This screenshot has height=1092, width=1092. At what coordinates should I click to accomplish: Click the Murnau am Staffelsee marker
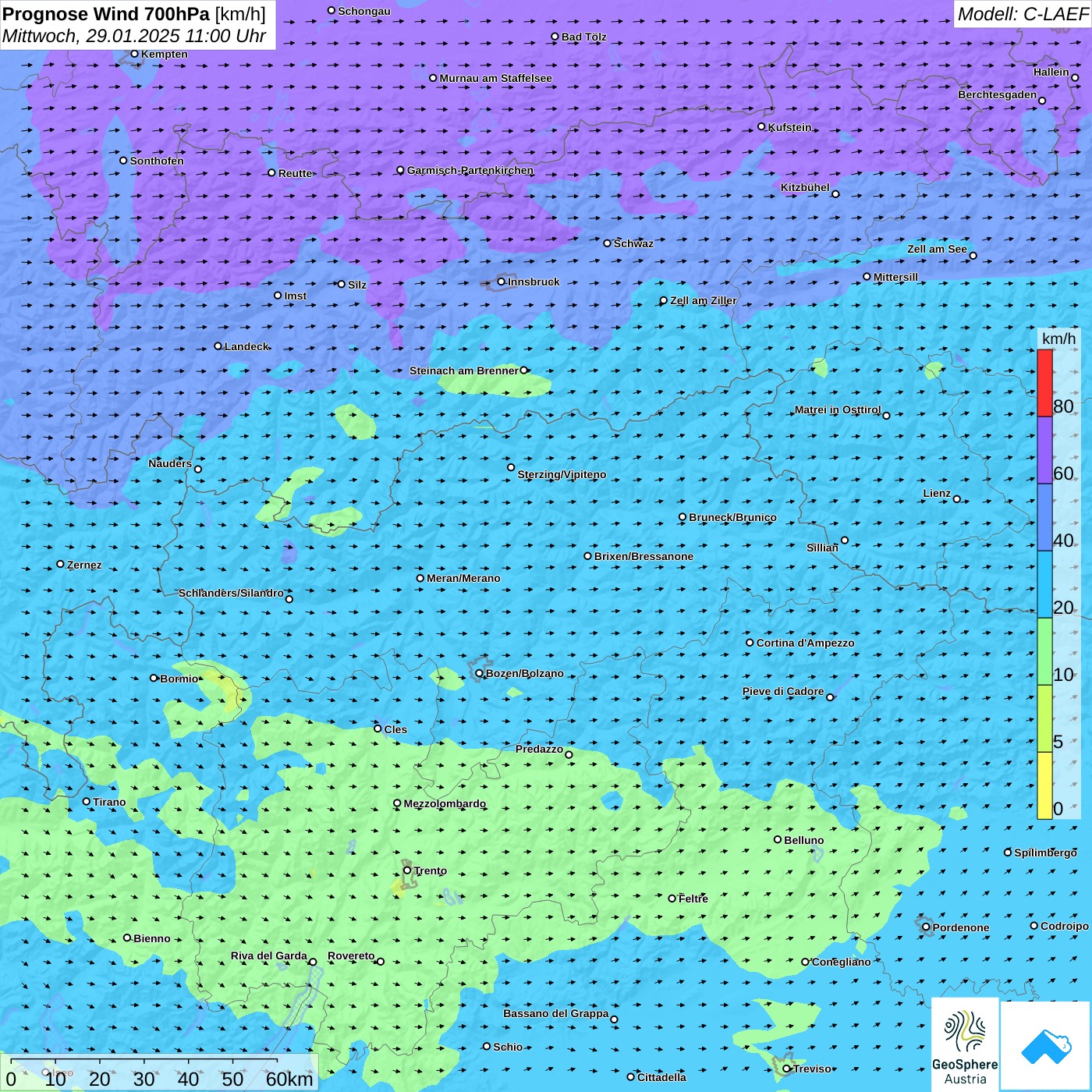(x=433, y=78)
